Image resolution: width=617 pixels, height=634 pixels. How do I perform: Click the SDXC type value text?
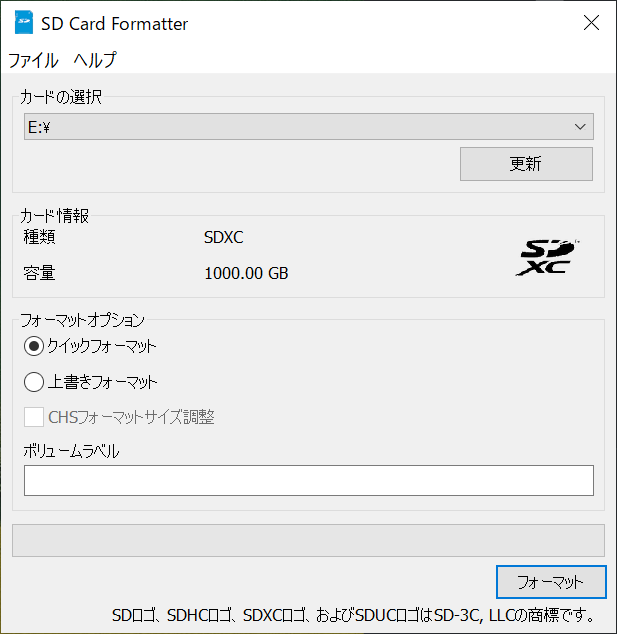point(224,238)
